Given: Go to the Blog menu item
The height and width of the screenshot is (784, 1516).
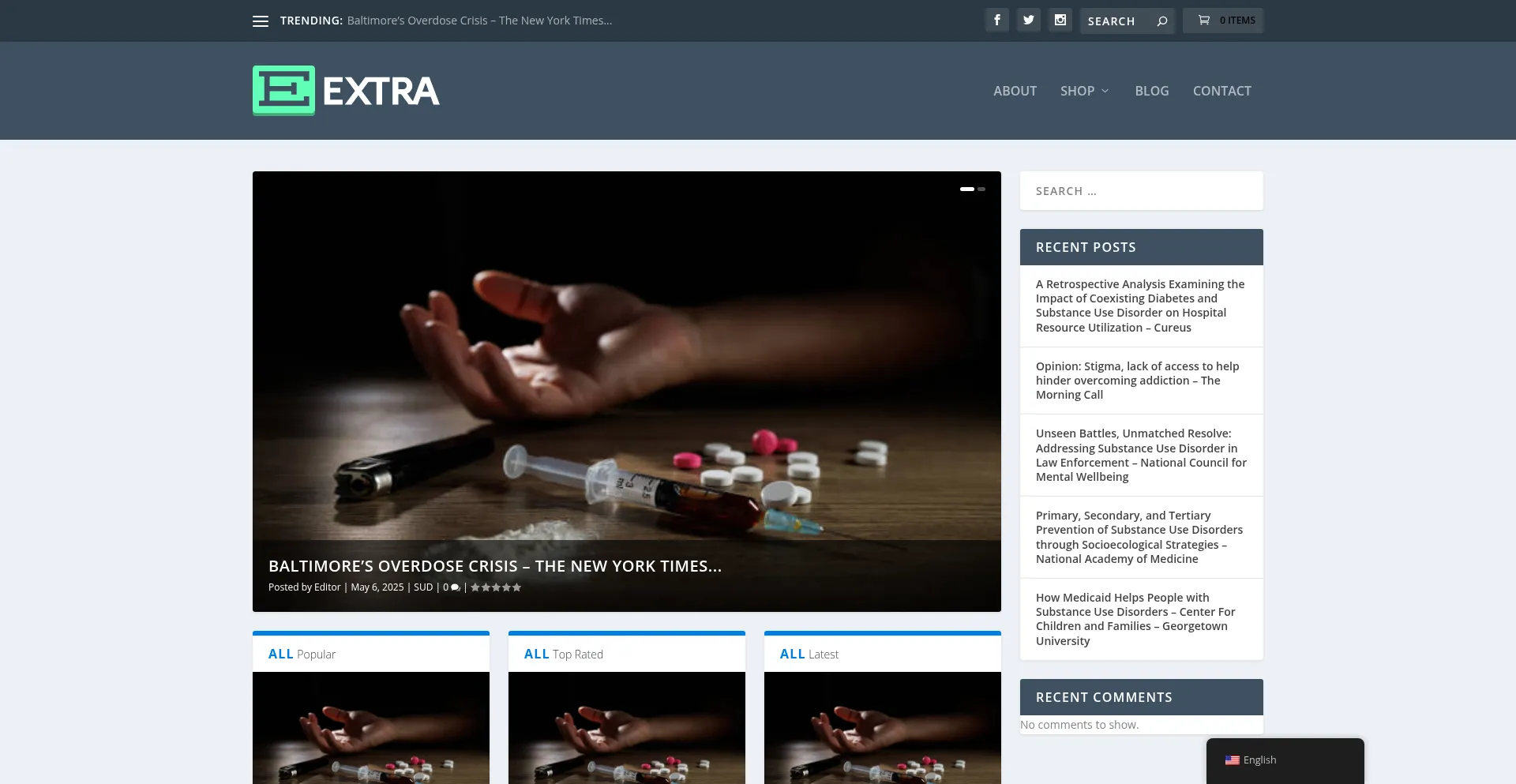Looking at the screenshot, I should coord(1151,91).
